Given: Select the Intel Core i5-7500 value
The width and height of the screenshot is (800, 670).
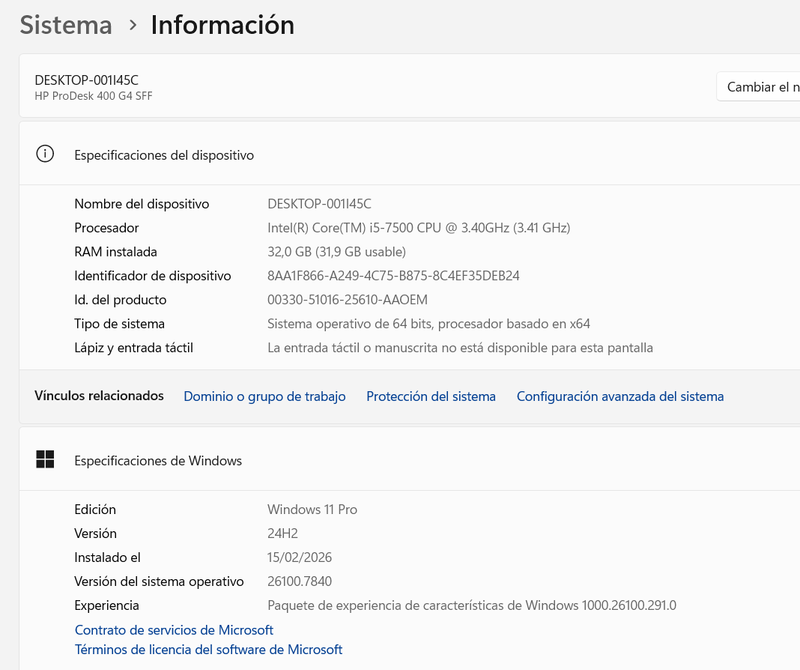Looking at the screenshot, I should pos(419,228).
